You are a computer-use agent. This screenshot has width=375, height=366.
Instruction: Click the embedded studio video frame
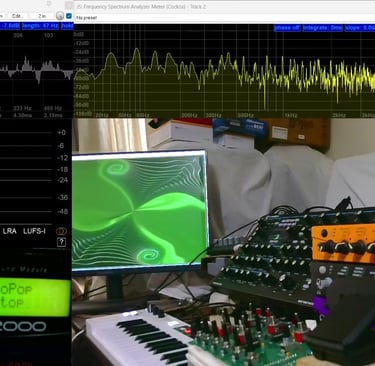(x=223, y=242)
